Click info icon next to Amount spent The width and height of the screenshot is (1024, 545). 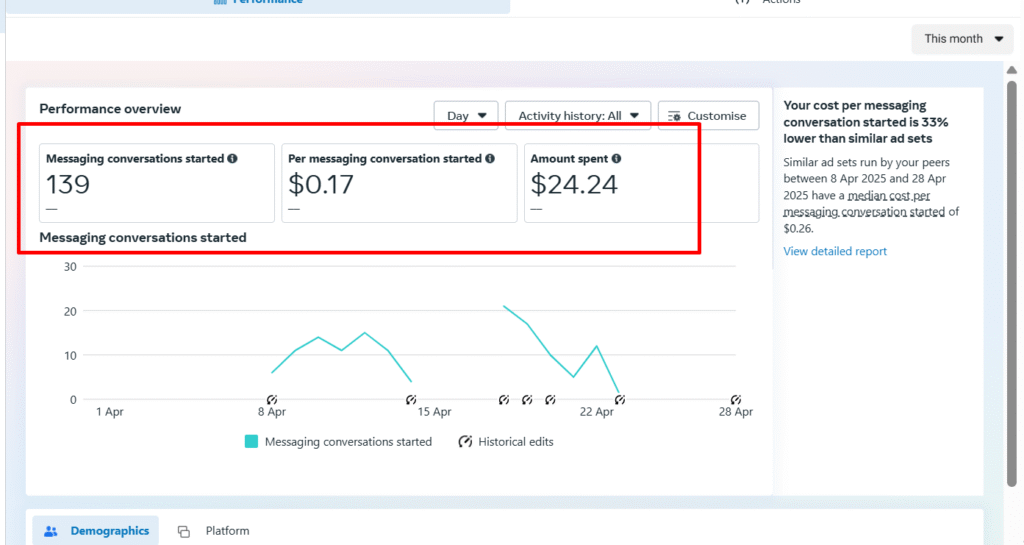(616, 159)
